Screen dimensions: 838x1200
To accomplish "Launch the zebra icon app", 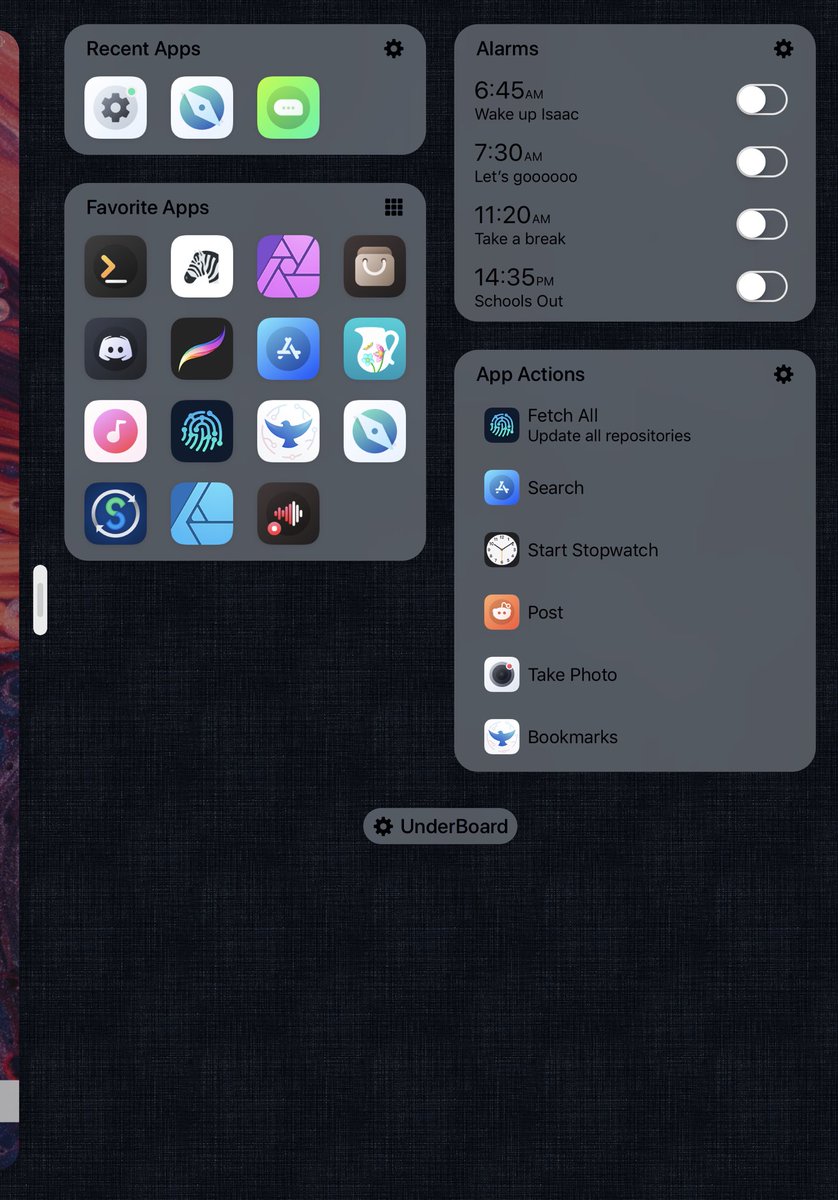I will 202,267.
